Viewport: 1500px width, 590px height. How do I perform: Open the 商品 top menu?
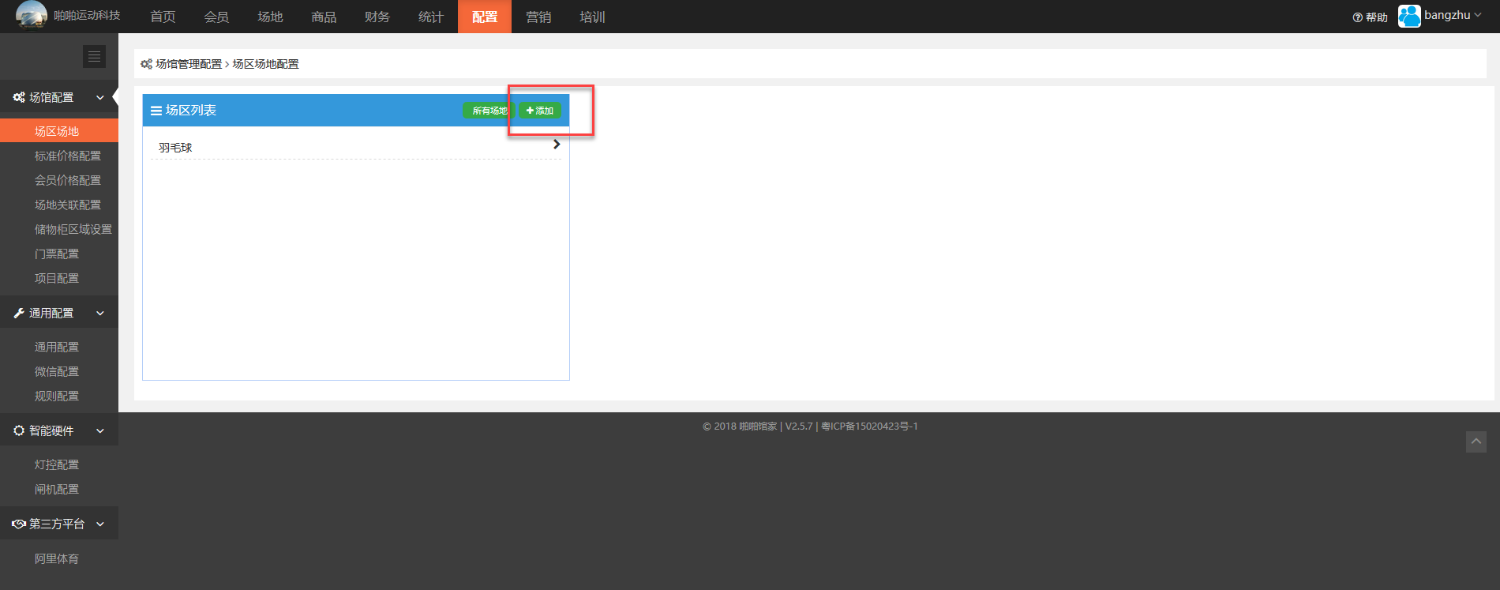click(324, 17)
